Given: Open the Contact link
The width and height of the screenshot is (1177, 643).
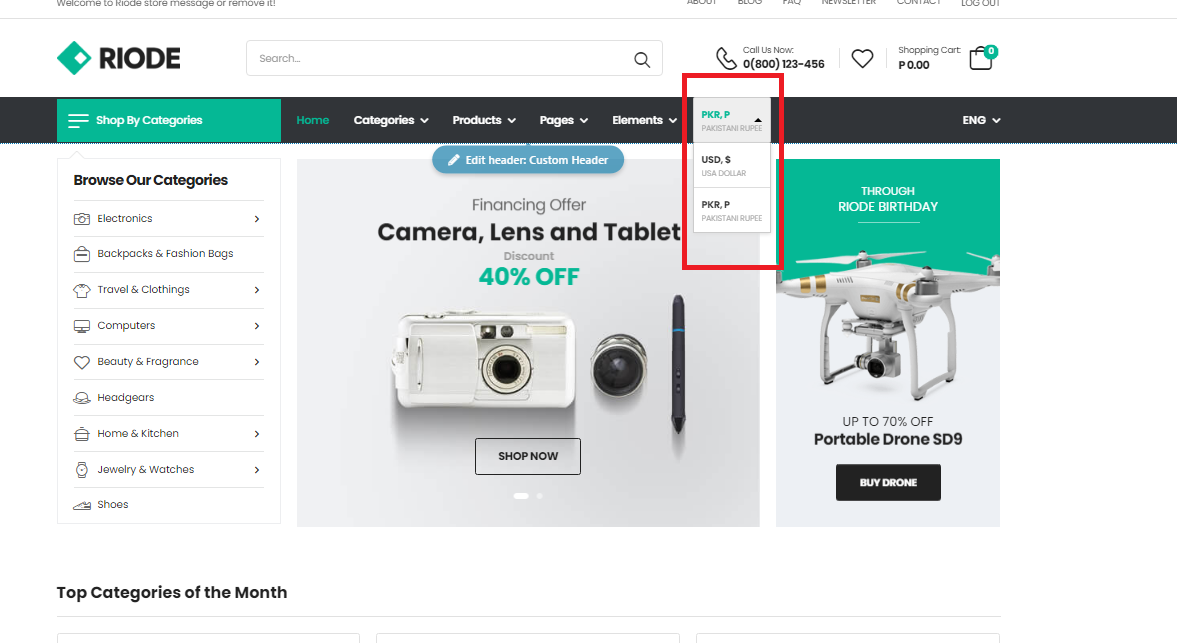Looking at the screenshot, I should pos(918,2).
